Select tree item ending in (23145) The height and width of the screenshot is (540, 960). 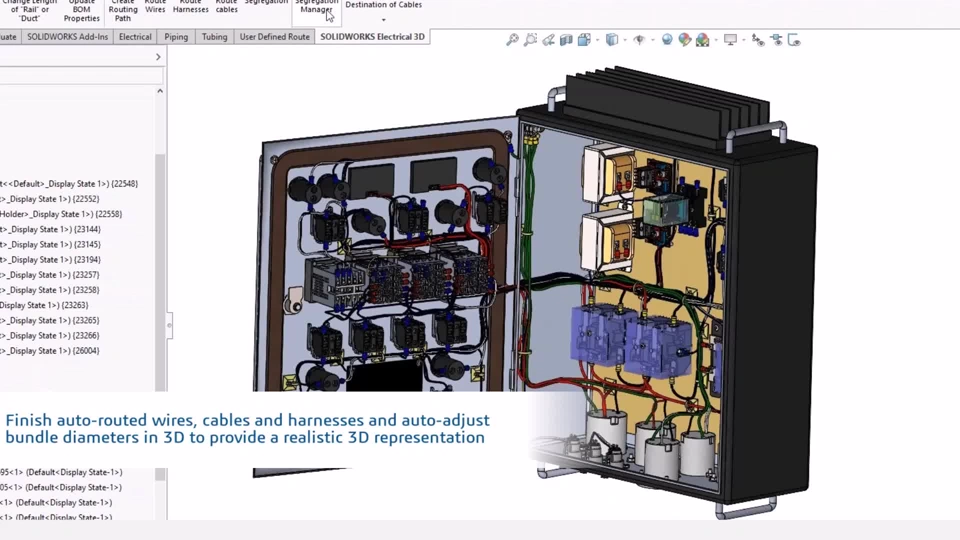pos(50,244)
